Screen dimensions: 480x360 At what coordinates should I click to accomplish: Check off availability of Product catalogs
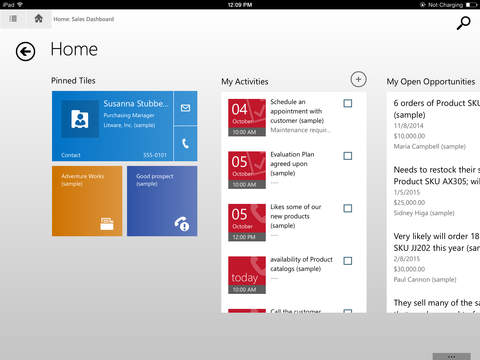(348, 261)
